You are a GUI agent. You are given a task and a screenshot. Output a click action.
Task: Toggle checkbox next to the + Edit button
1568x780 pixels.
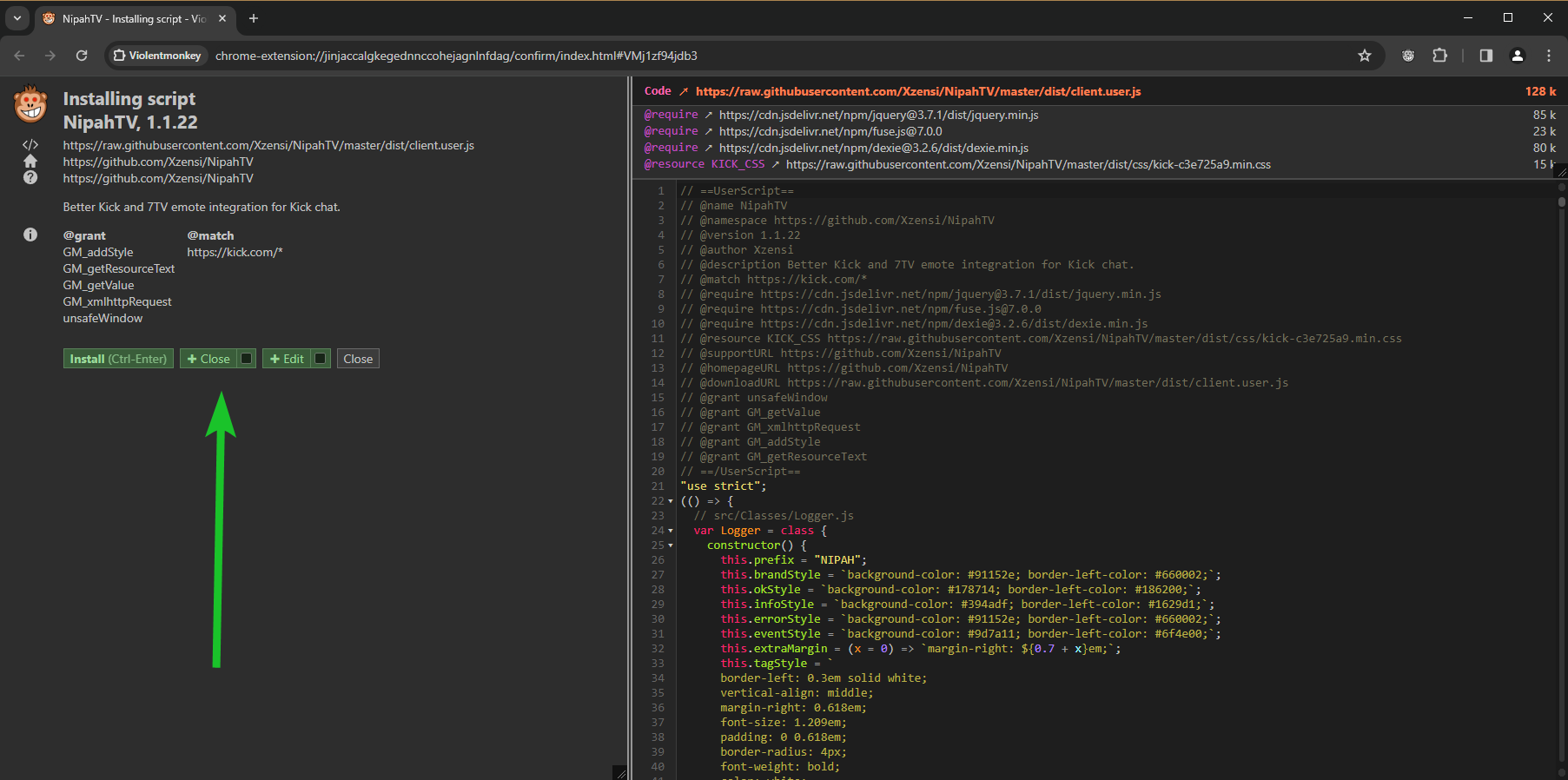321,359
